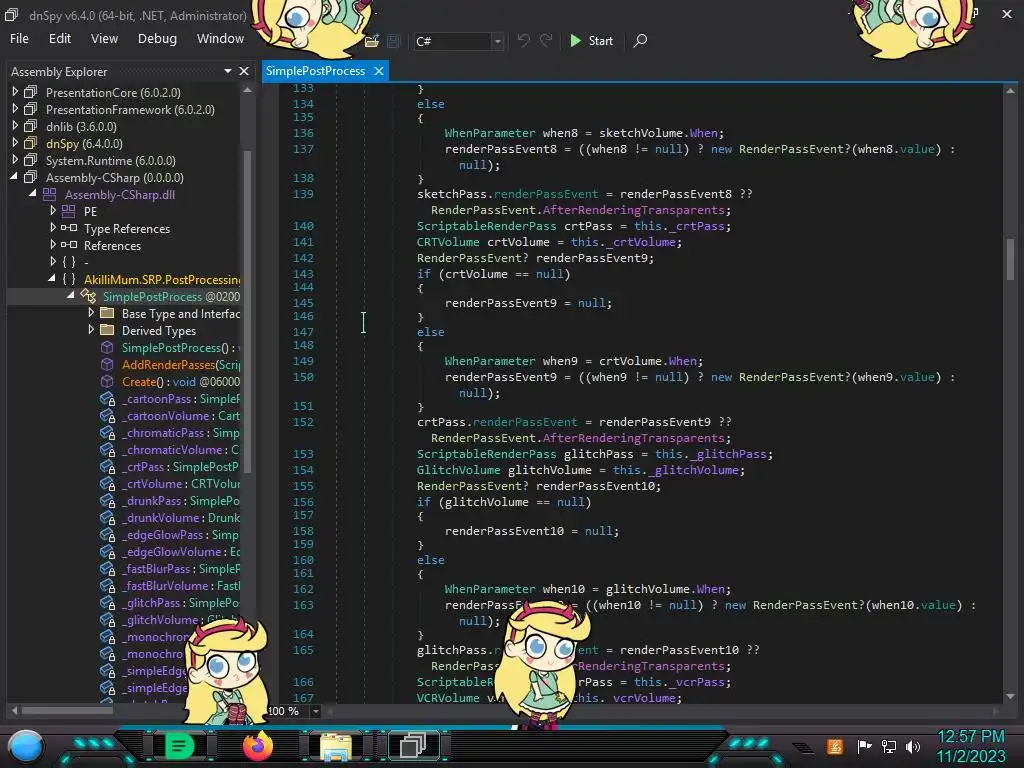The image size is (1024, 768).
Task: Click the Search magnifier icon
Action: coord(641,40)
